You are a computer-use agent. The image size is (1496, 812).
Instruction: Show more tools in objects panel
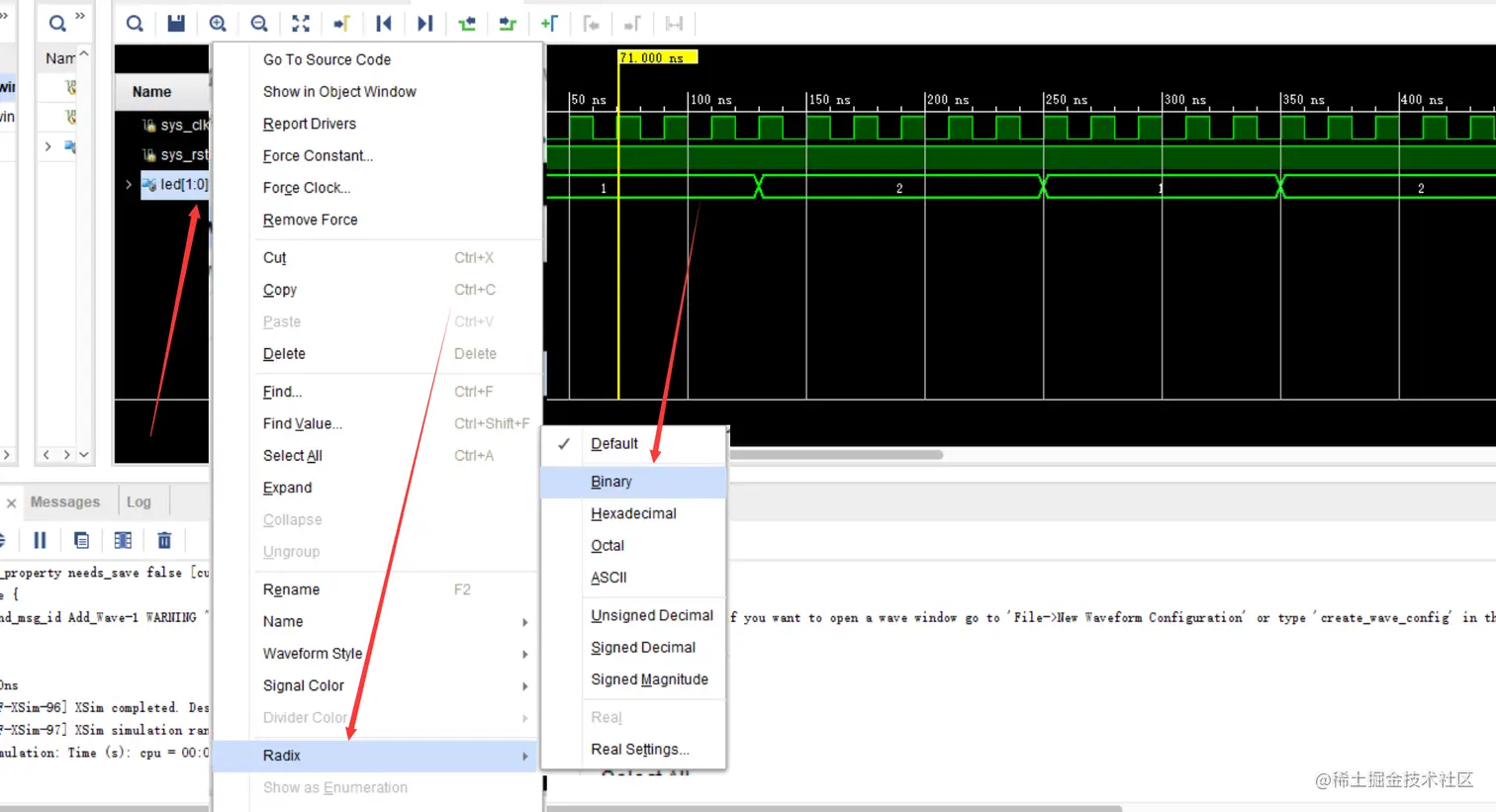pos(80,17)
